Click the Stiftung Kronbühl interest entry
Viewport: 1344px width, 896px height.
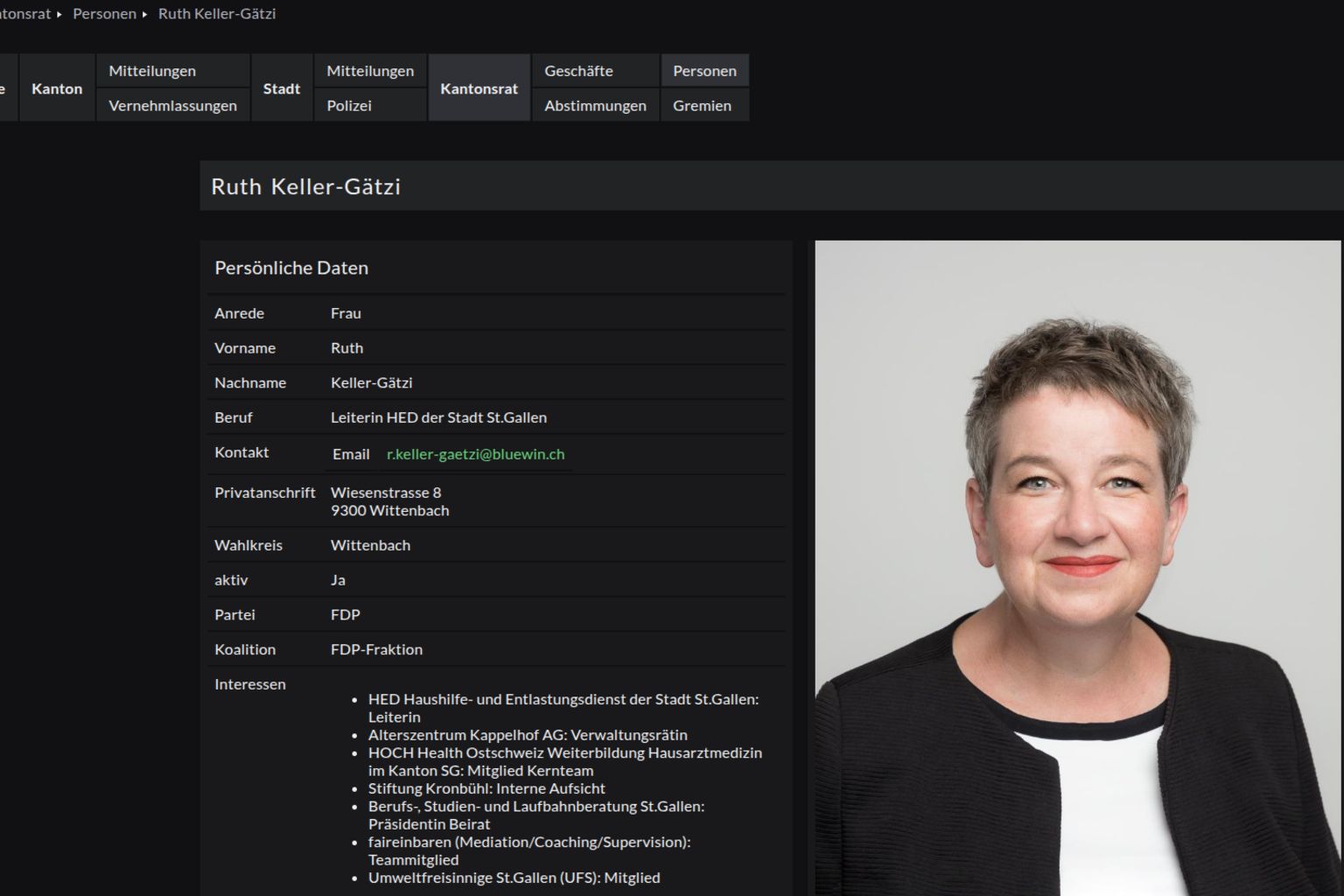pyautogui.click(x=486, y=788)
